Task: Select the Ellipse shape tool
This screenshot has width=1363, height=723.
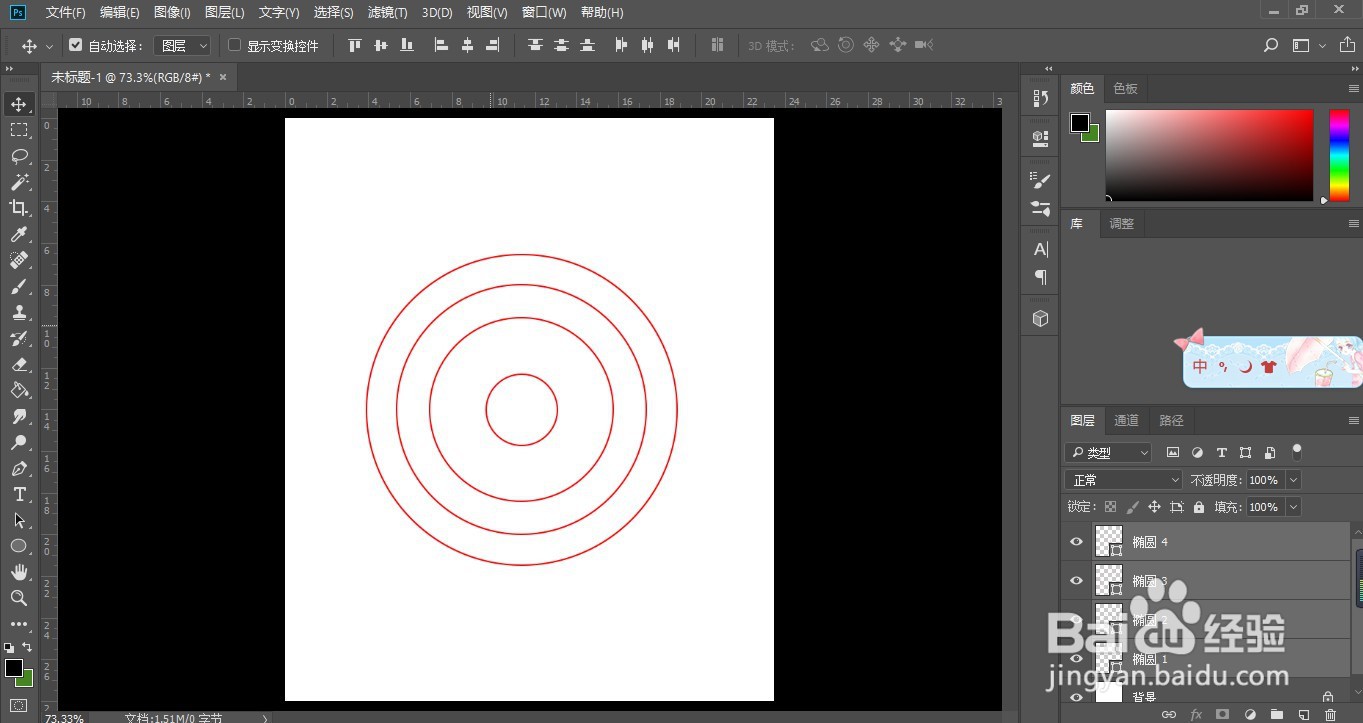Action: pos(19,546)
